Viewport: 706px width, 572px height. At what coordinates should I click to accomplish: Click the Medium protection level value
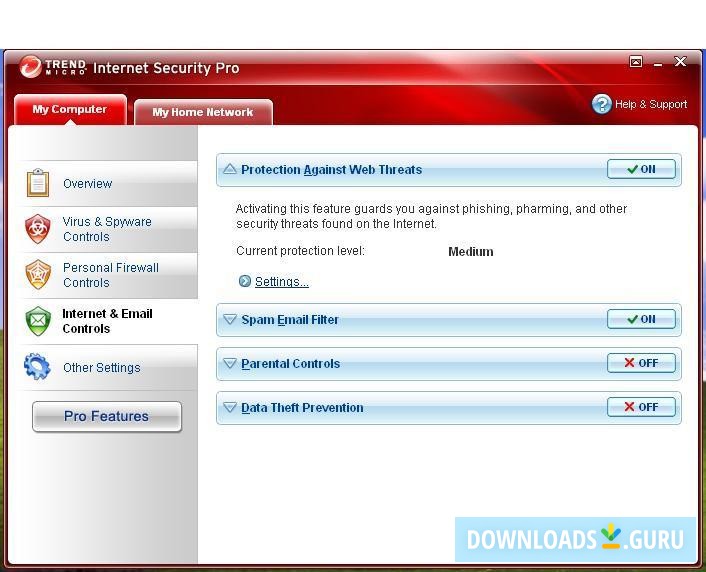pos(471,251)
